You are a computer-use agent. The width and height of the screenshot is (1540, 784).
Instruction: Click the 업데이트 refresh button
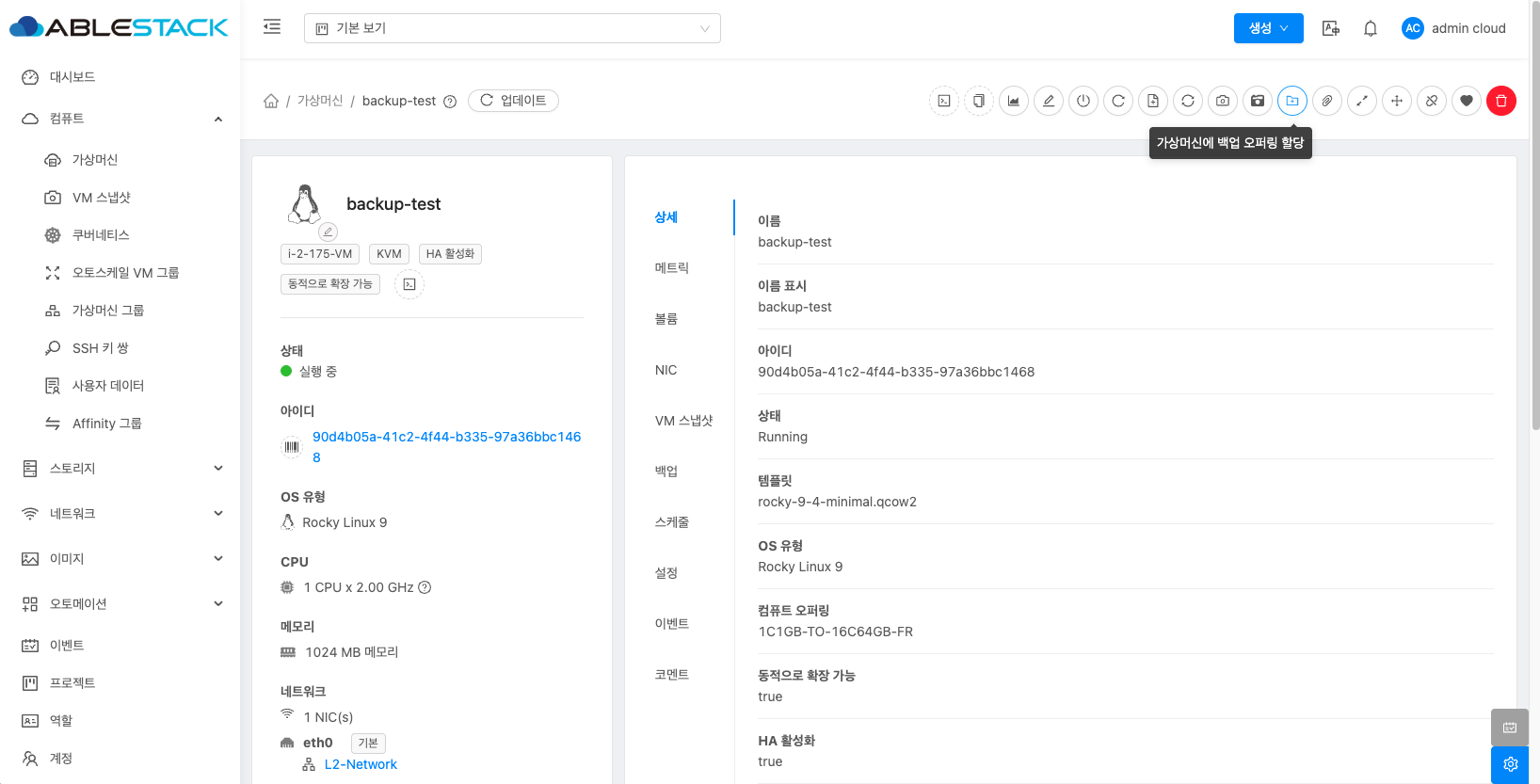coord(513,101)
